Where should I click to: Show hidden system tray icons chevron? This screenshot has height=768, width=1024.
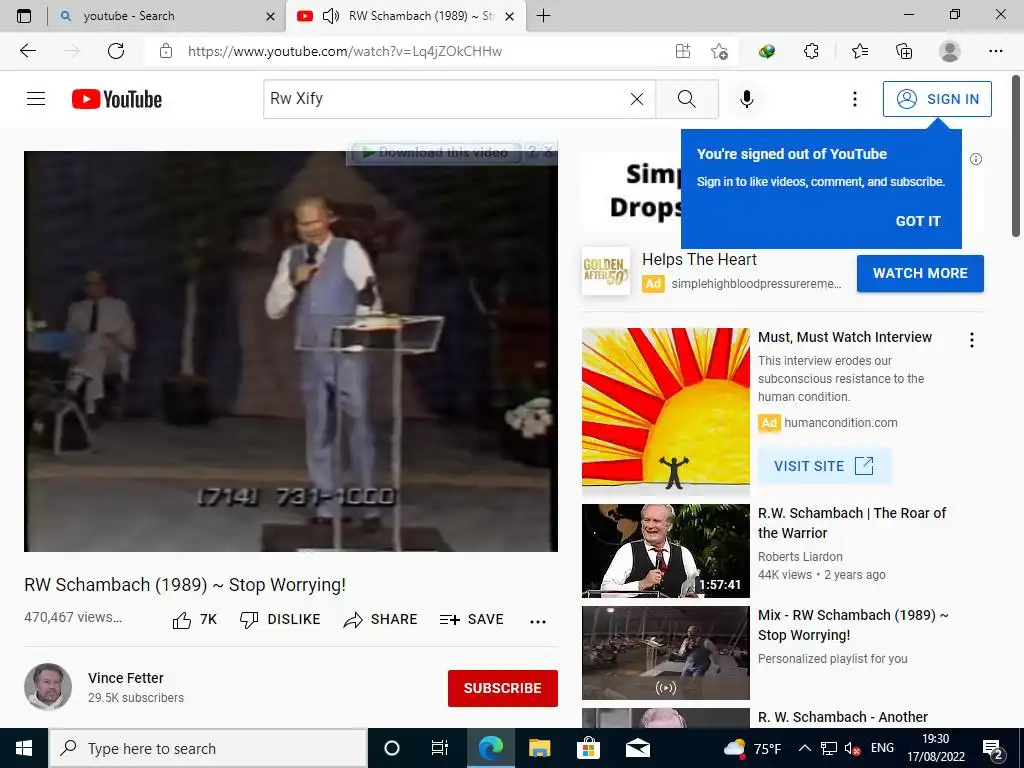click(805, 748)
